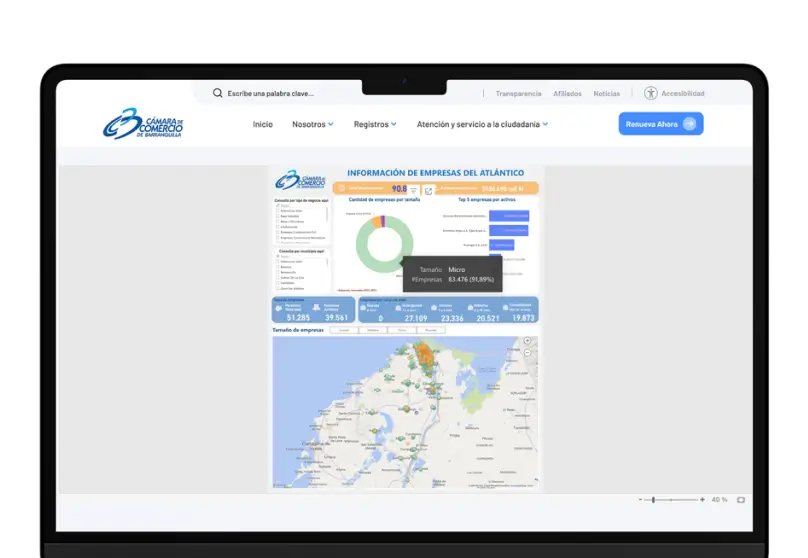Image resolution: width=808 pixels, height=558 pixels.
Task: Click the orange cluster on the map
Action: pyautogui.click(x=424, y=356)
